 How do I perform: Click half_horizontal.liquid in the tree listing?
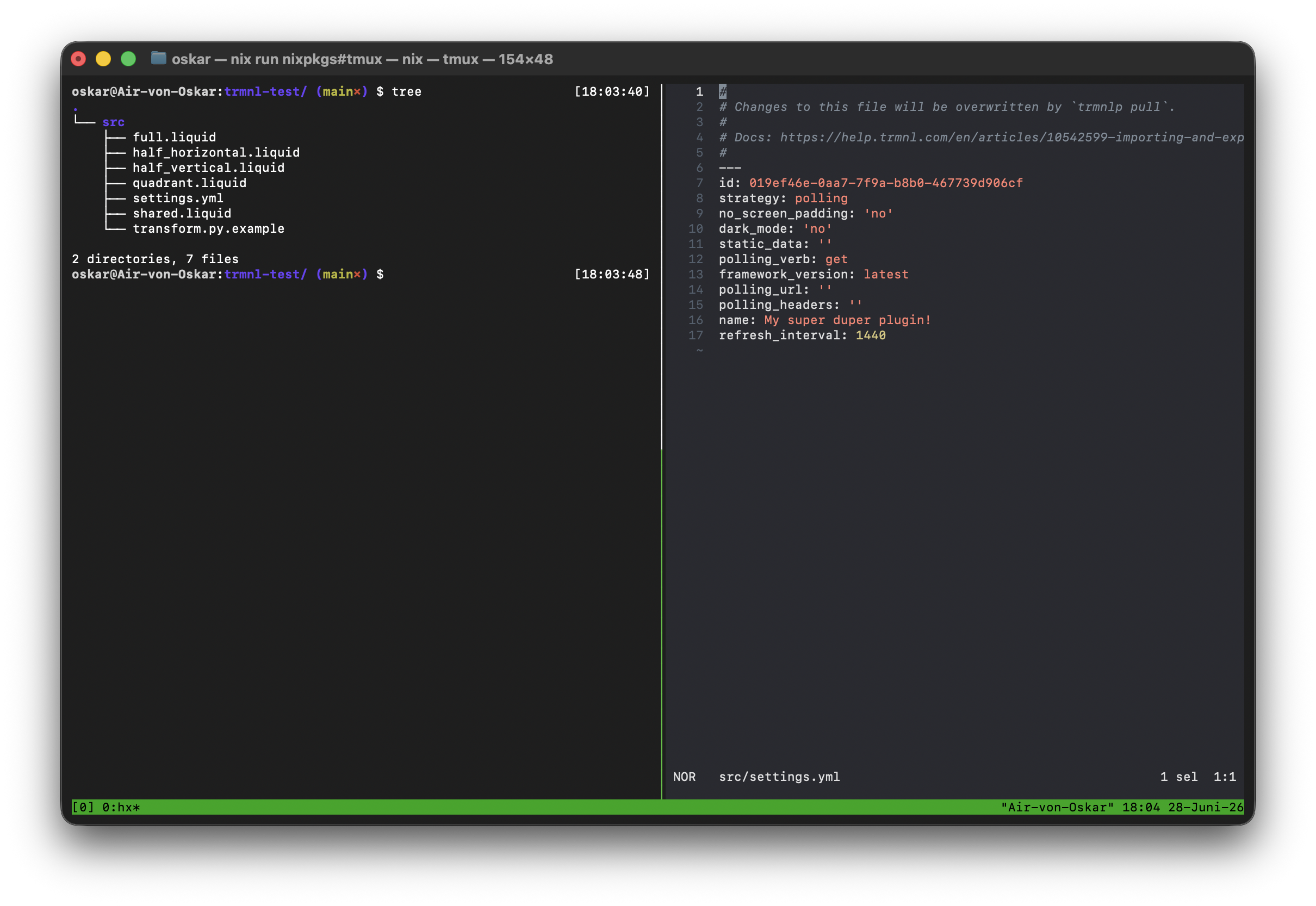click(216, 153)
